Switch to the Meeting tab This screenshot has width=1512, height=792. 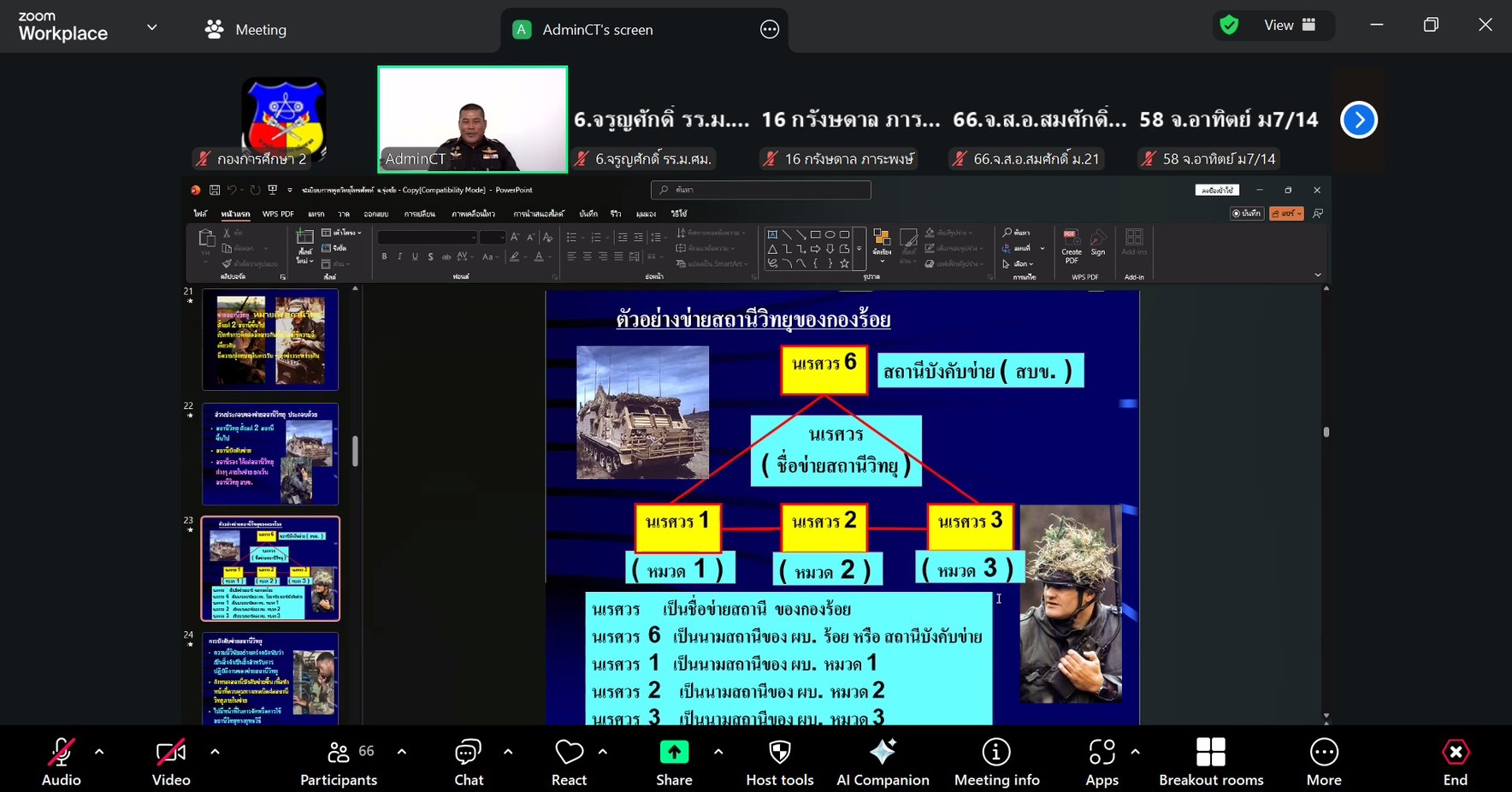pos(246,30)
